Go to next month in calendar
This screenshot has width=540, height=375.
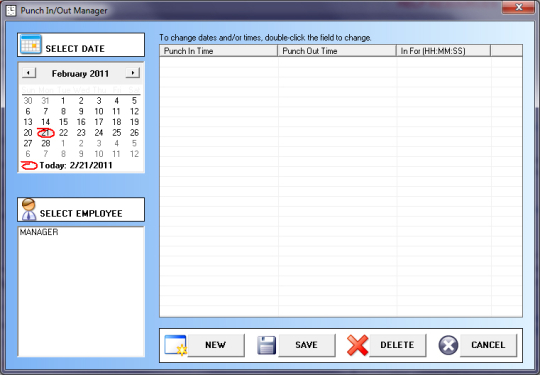pos(133,73)
